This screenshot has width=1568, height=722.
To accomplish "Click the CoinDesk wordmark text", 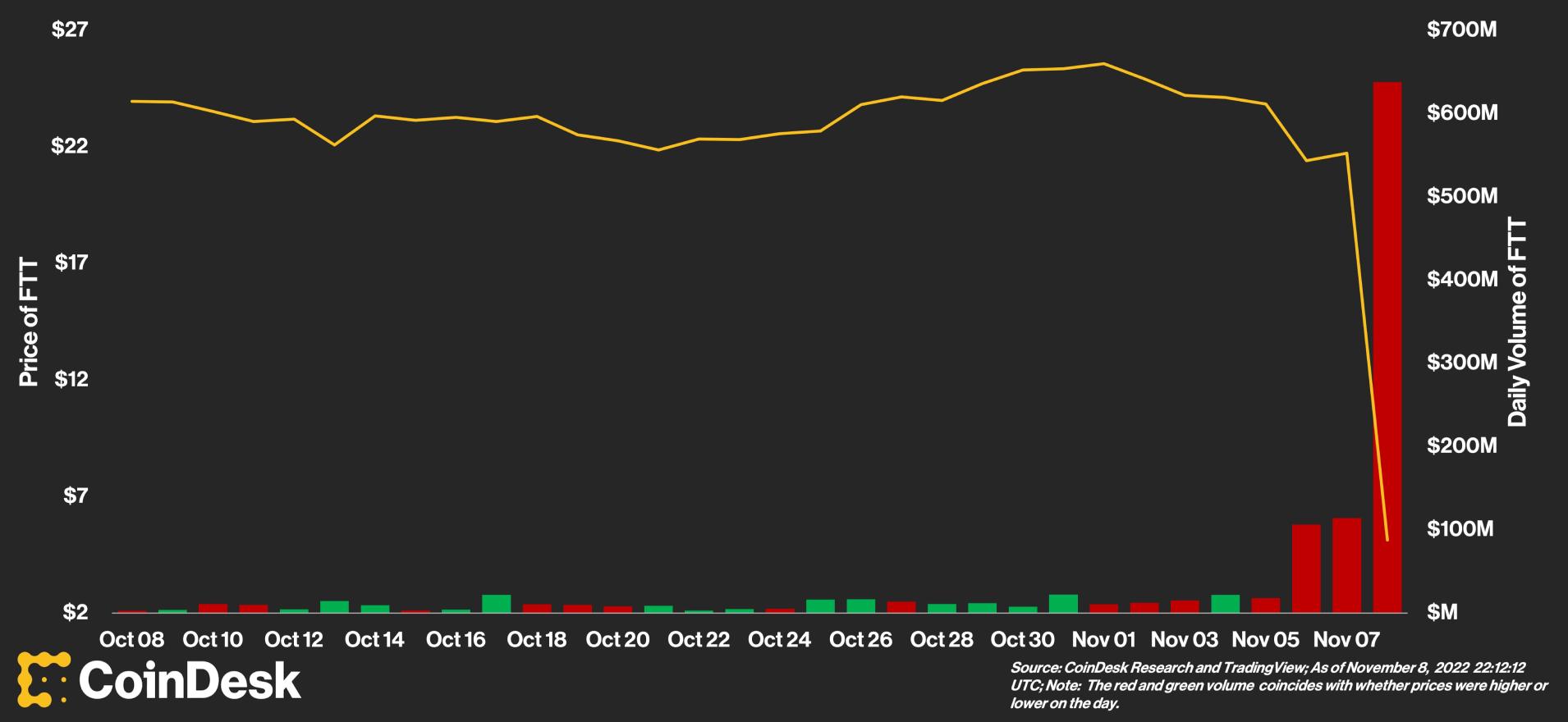I will [x=190, y=681].
